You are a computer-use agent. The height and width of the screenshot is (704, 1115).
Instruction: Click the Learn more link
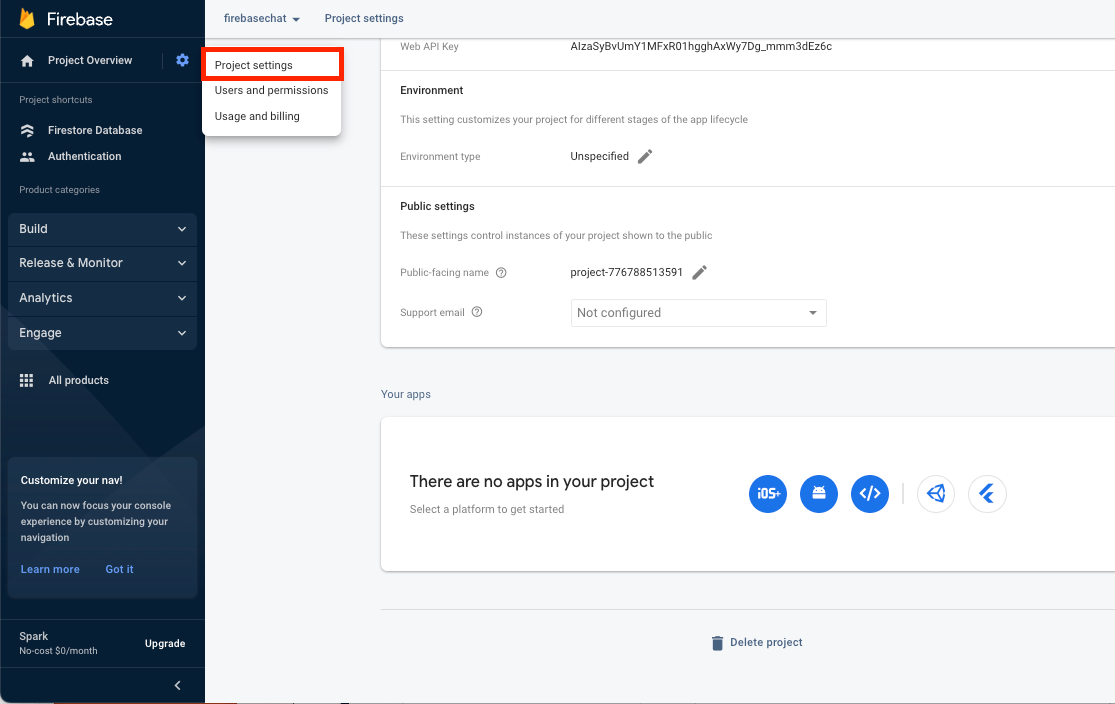pyautogui.click(x=50, y=569)
